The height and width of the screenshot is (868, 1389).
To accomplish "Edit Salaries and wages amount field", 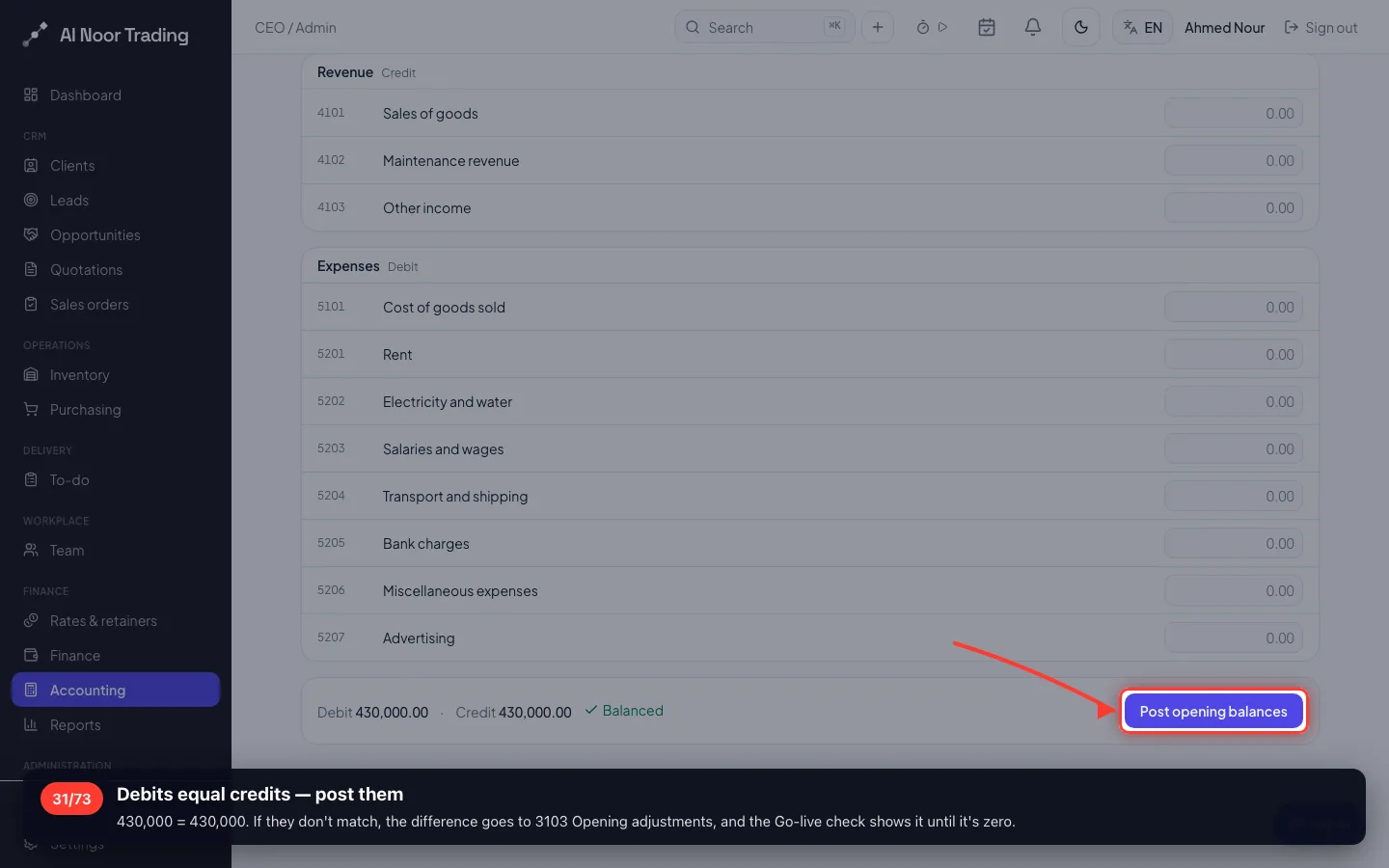I will pyautogui.click(x=1234, y=448).
